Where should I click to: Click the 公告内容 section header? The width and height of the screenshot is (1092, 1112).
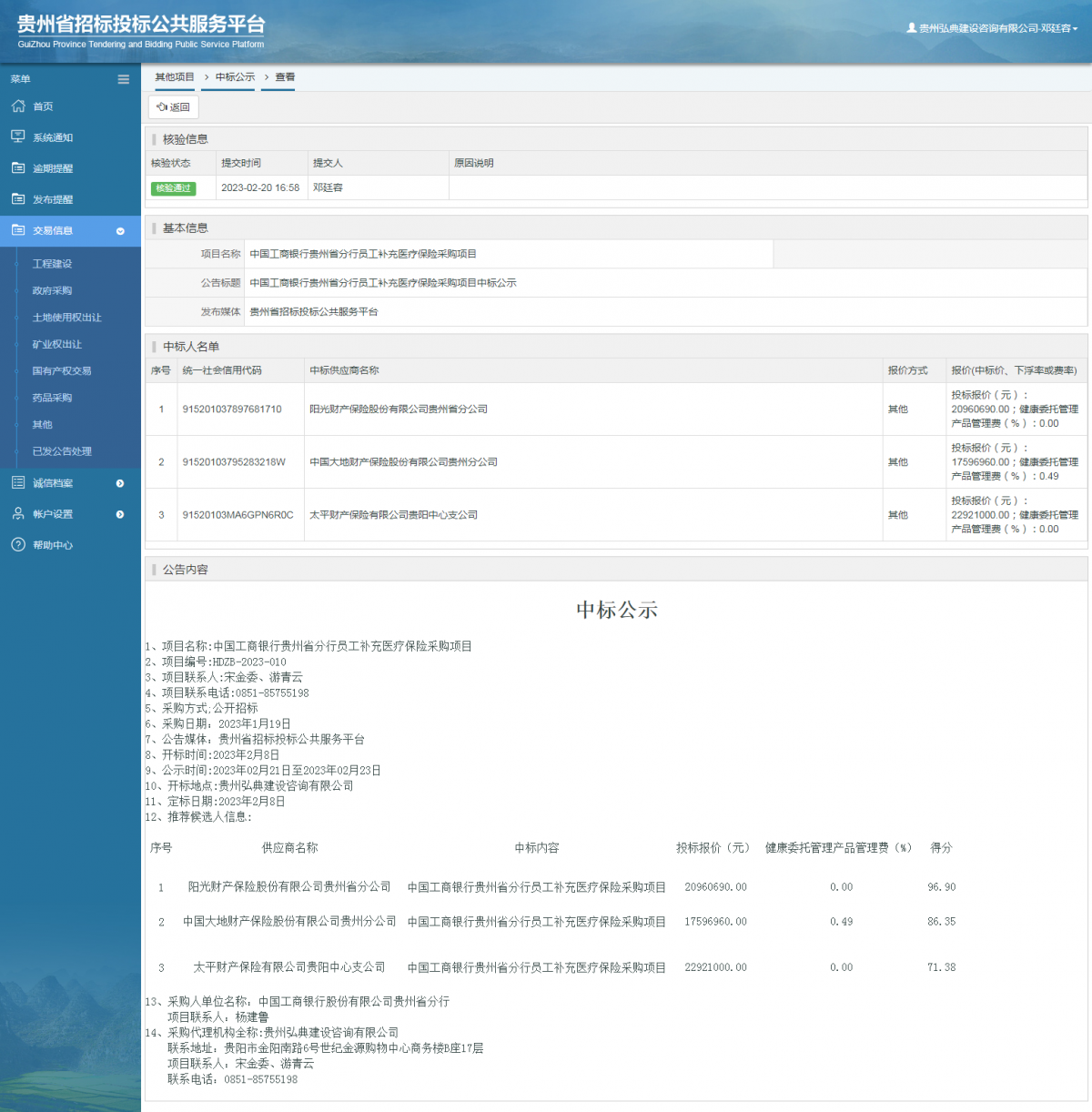tap(186, 570)
